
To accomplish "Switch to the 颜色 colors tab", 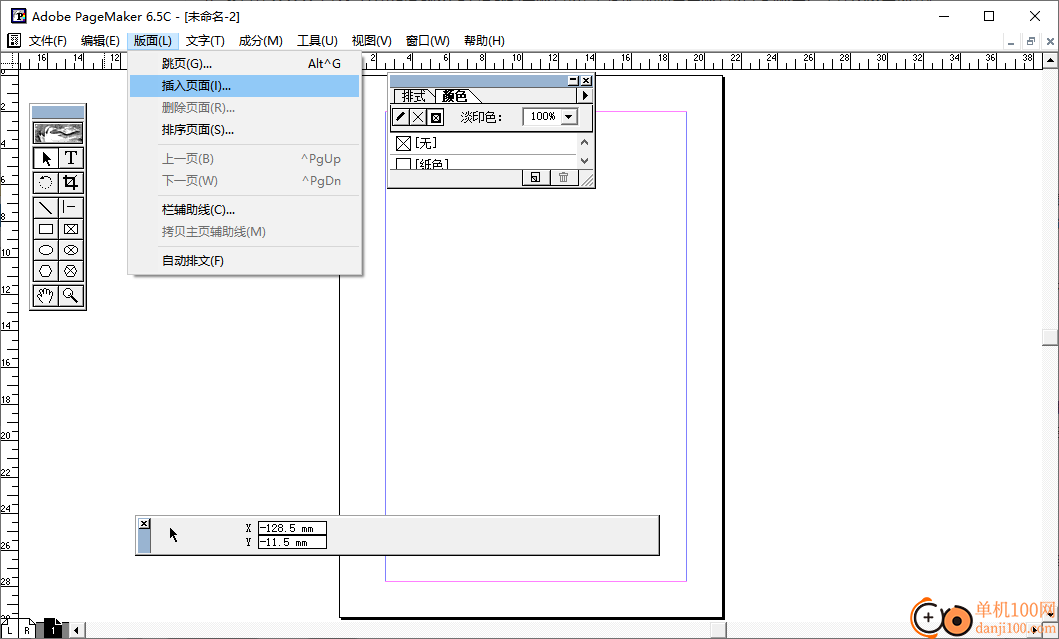I will [455, 96].
